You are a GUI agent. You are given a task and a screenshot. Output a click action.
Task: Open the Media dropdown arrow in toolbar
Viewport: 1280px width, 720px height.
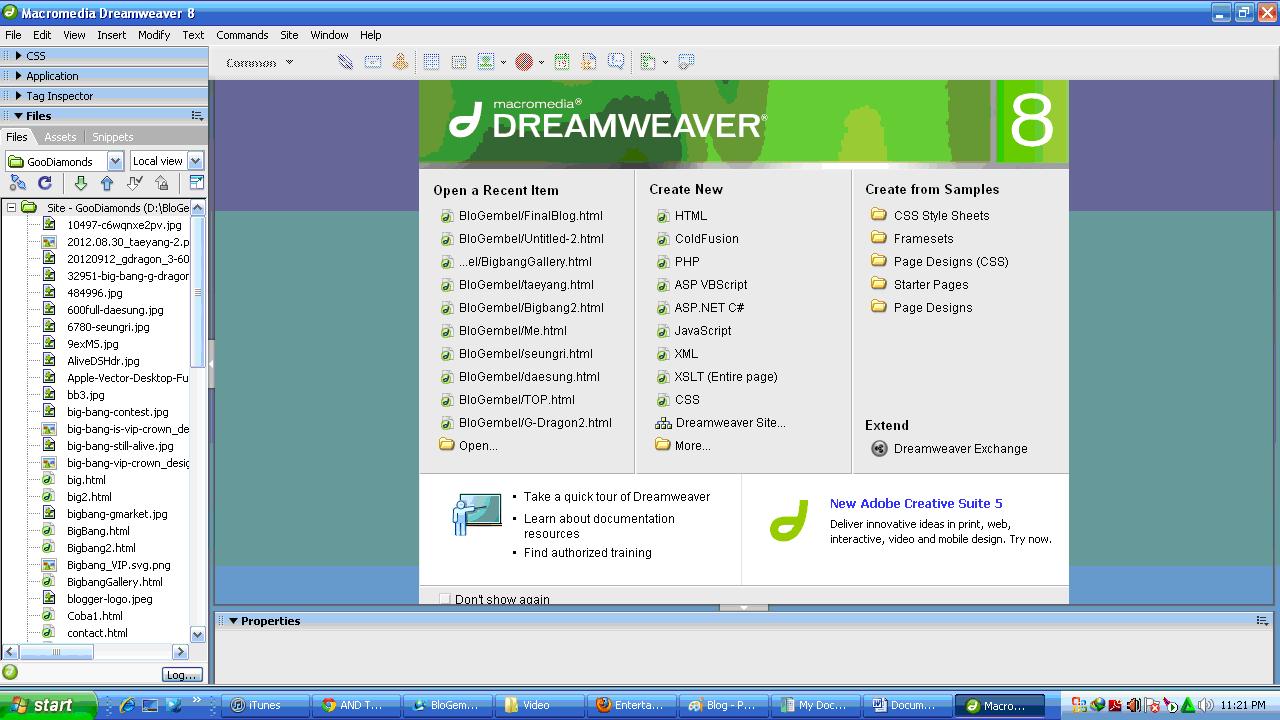point(541,63)
